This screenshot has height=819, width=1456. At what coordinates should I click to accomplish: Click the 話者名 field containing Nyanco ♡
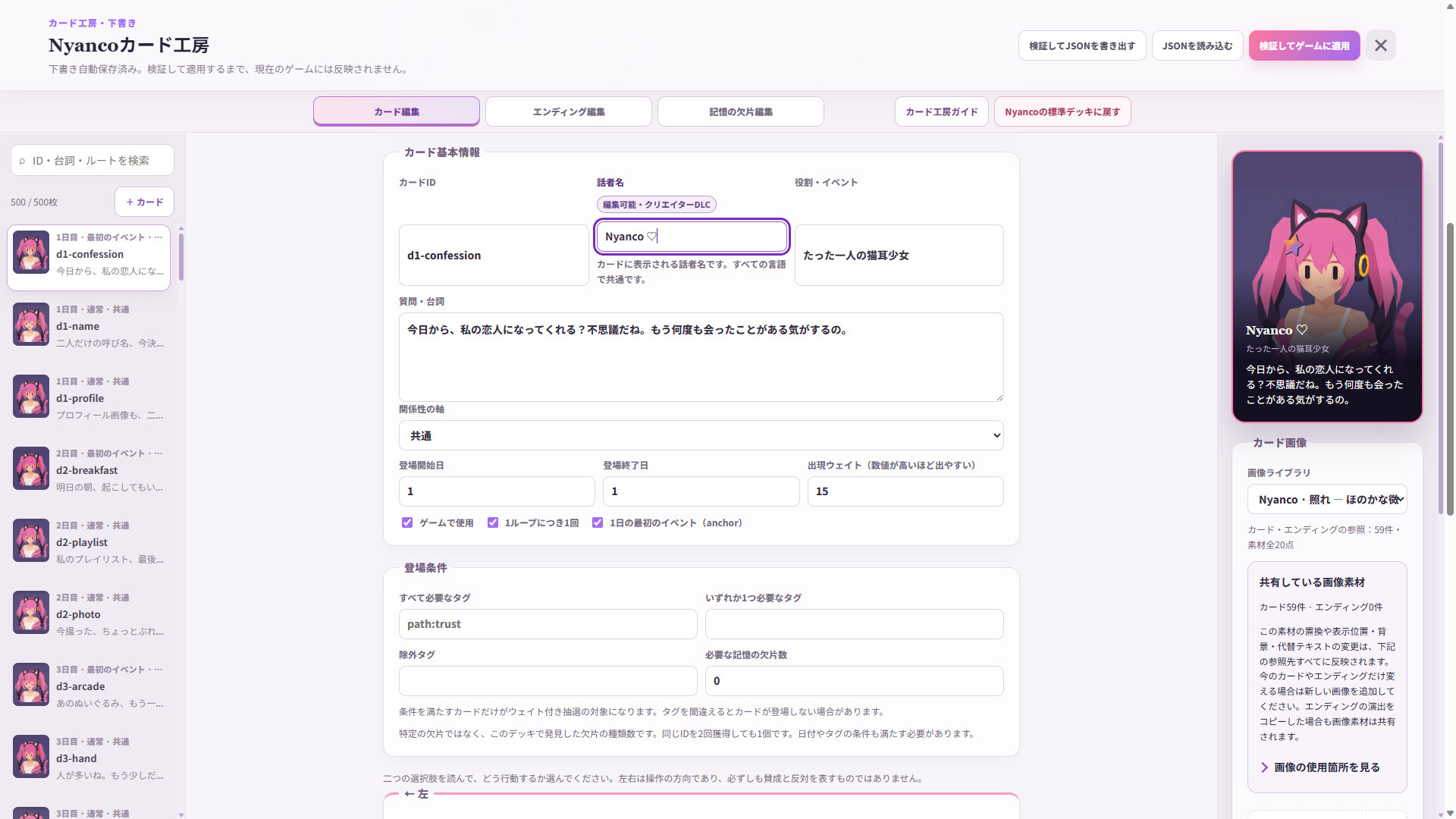pos(692,237)
